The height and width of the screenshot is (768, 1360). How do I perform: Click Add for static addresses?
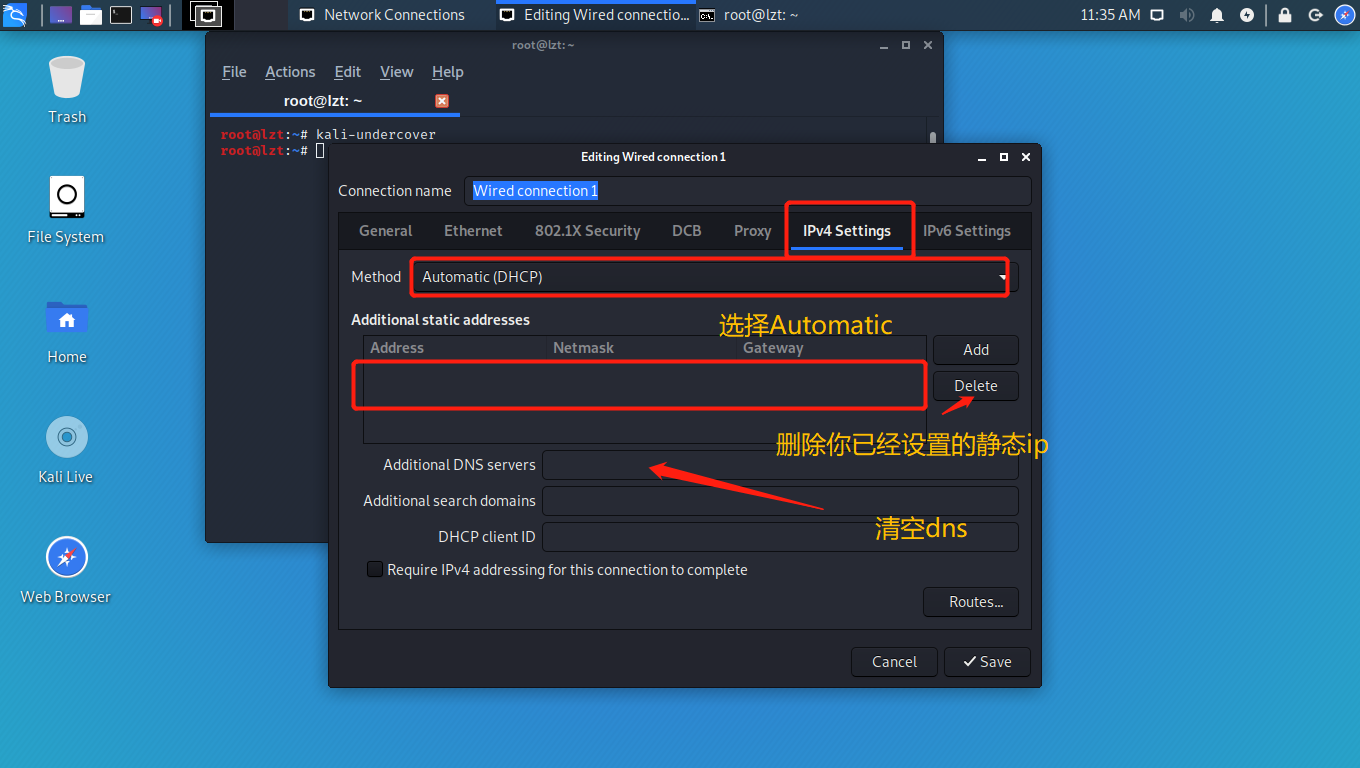976,350
